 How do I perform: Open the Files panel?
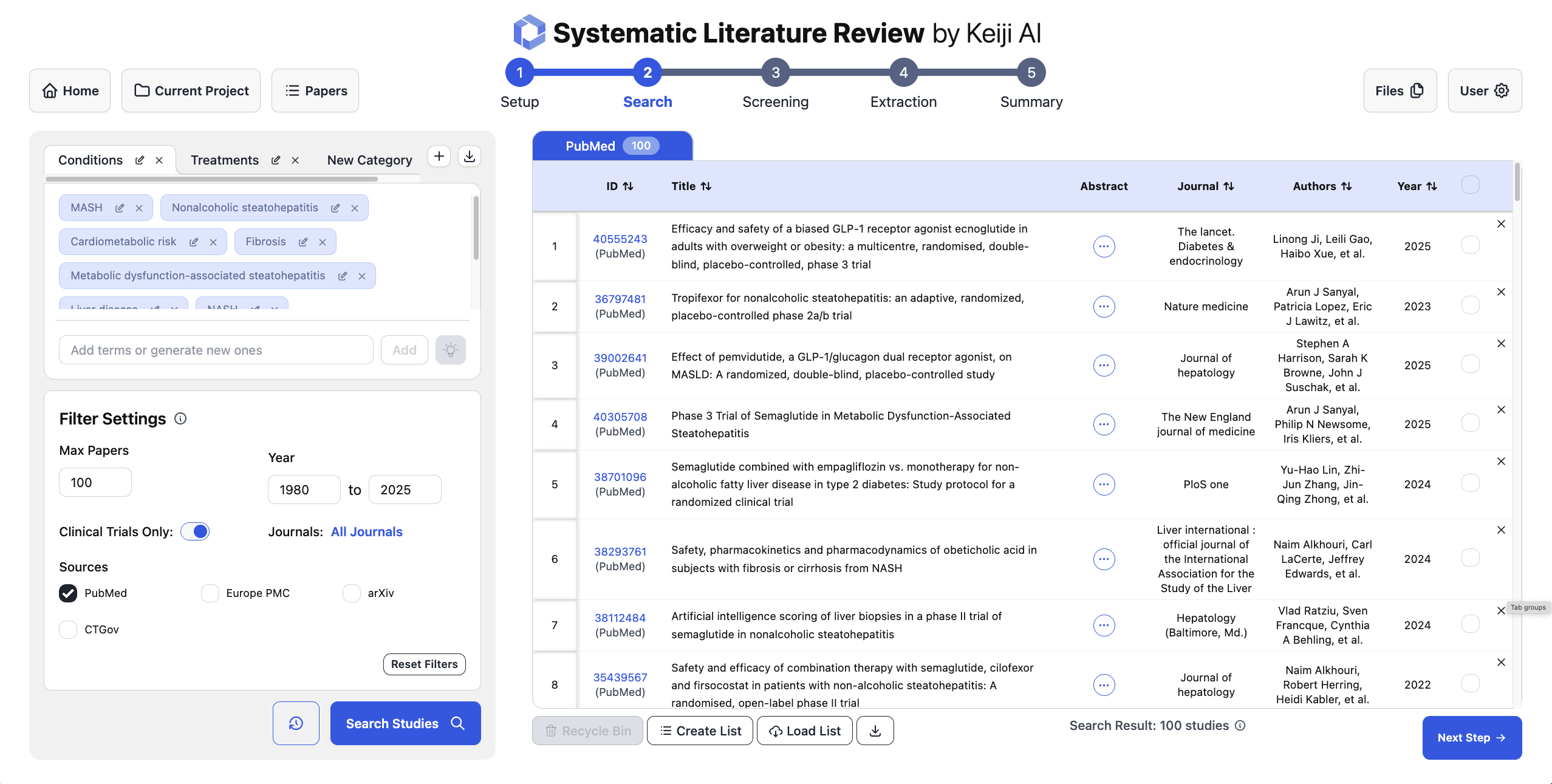tap(1400, 90)
